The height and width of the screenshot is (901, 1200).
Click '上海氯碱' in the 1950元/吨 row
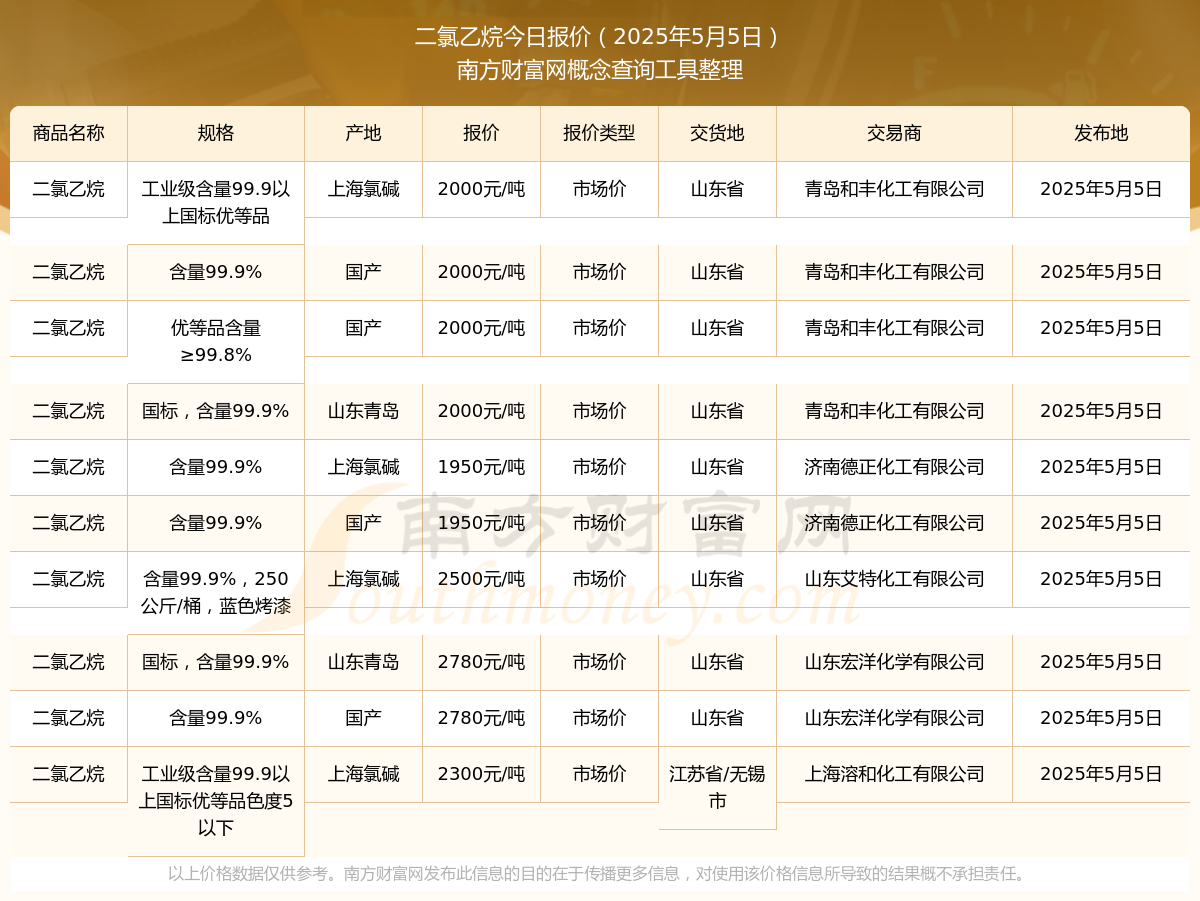coord(363,467)
